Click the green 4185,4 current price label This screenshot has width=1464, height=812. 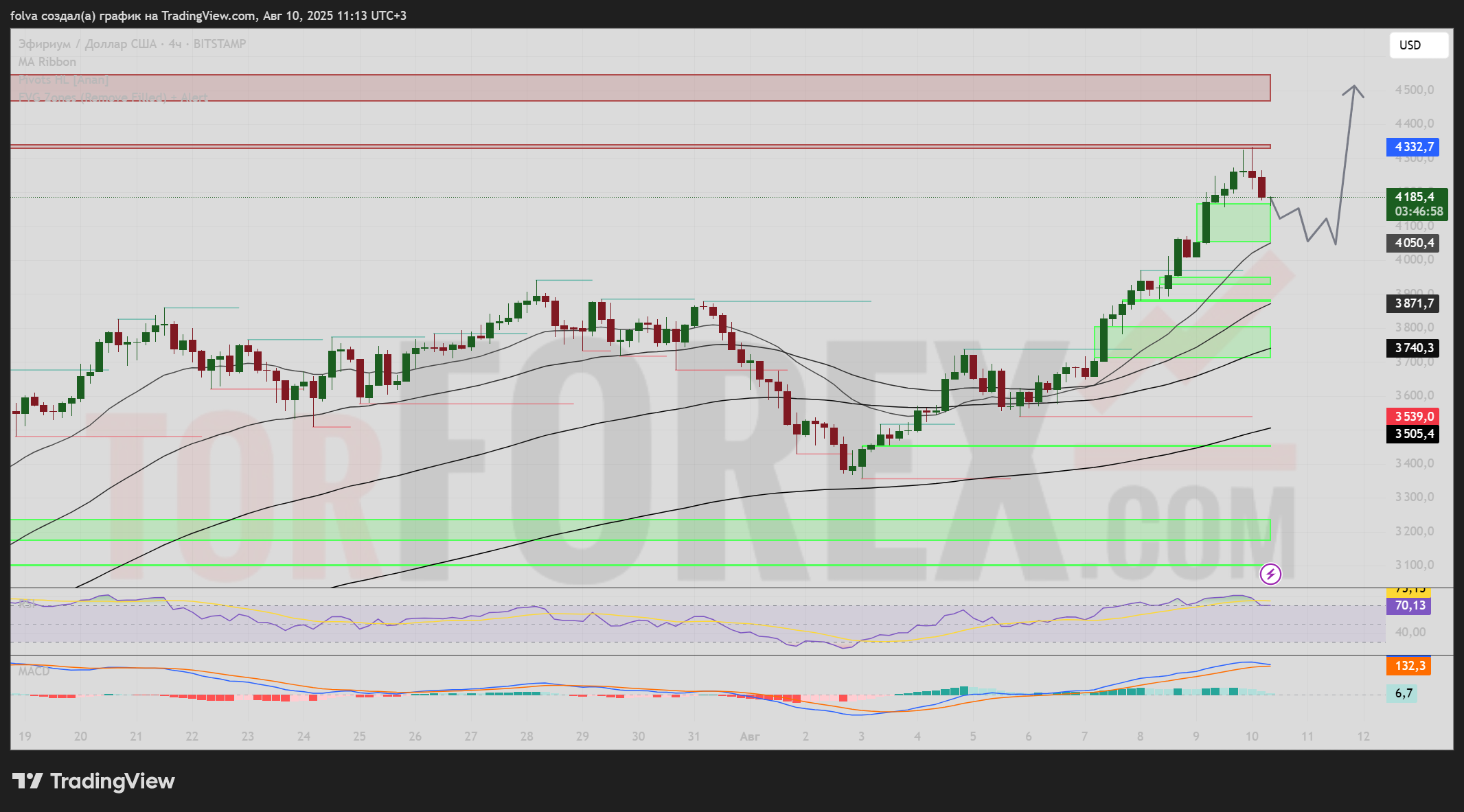[1416, 204]
